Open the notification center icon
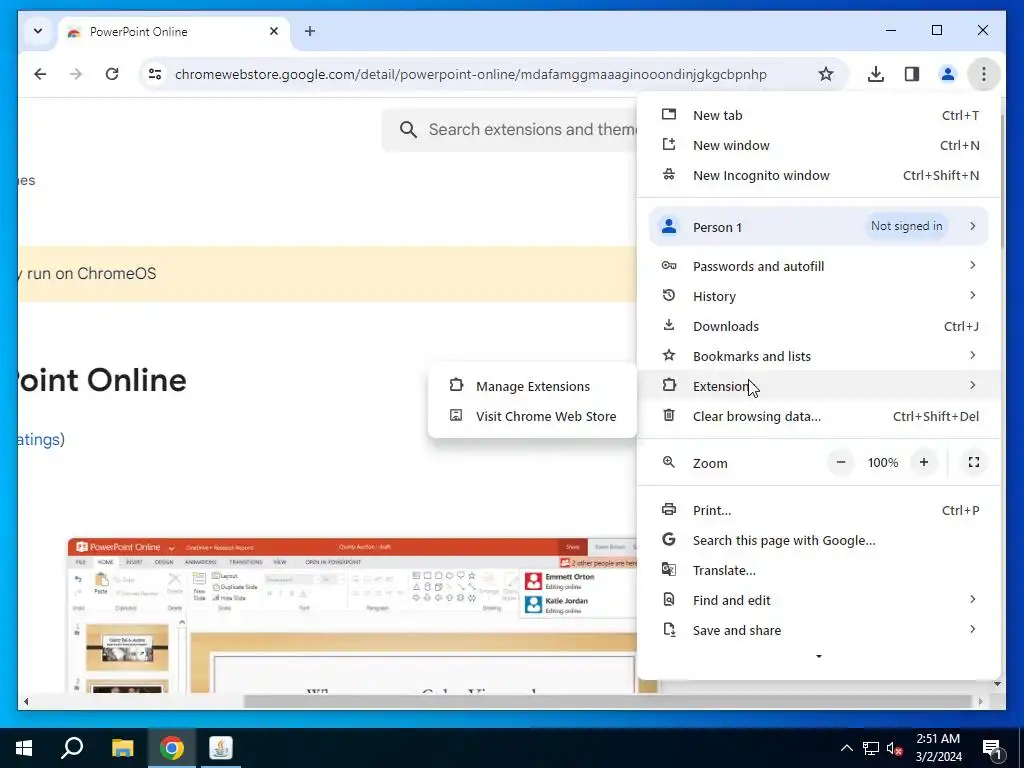1024x768 pixels. tap(992, 748)
